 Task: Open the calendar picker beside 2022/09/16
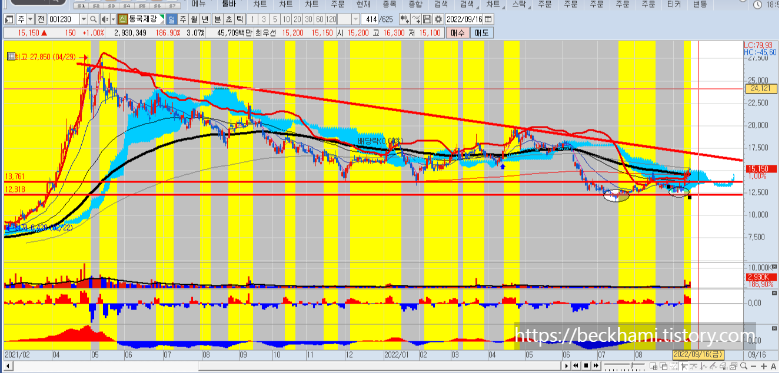[488, 19]
